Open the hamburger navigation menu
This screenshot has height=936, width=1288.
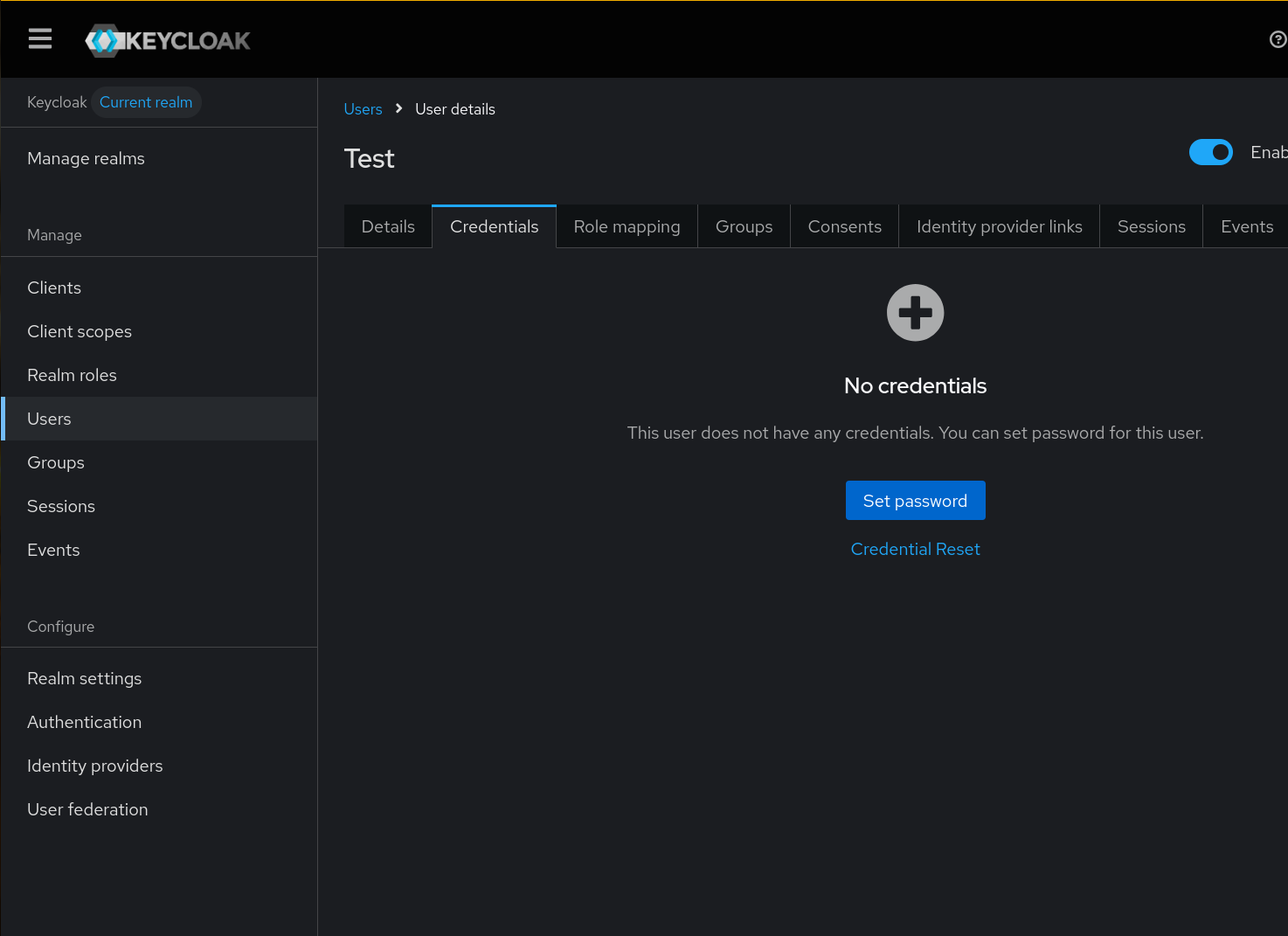[x=40, y=39]
